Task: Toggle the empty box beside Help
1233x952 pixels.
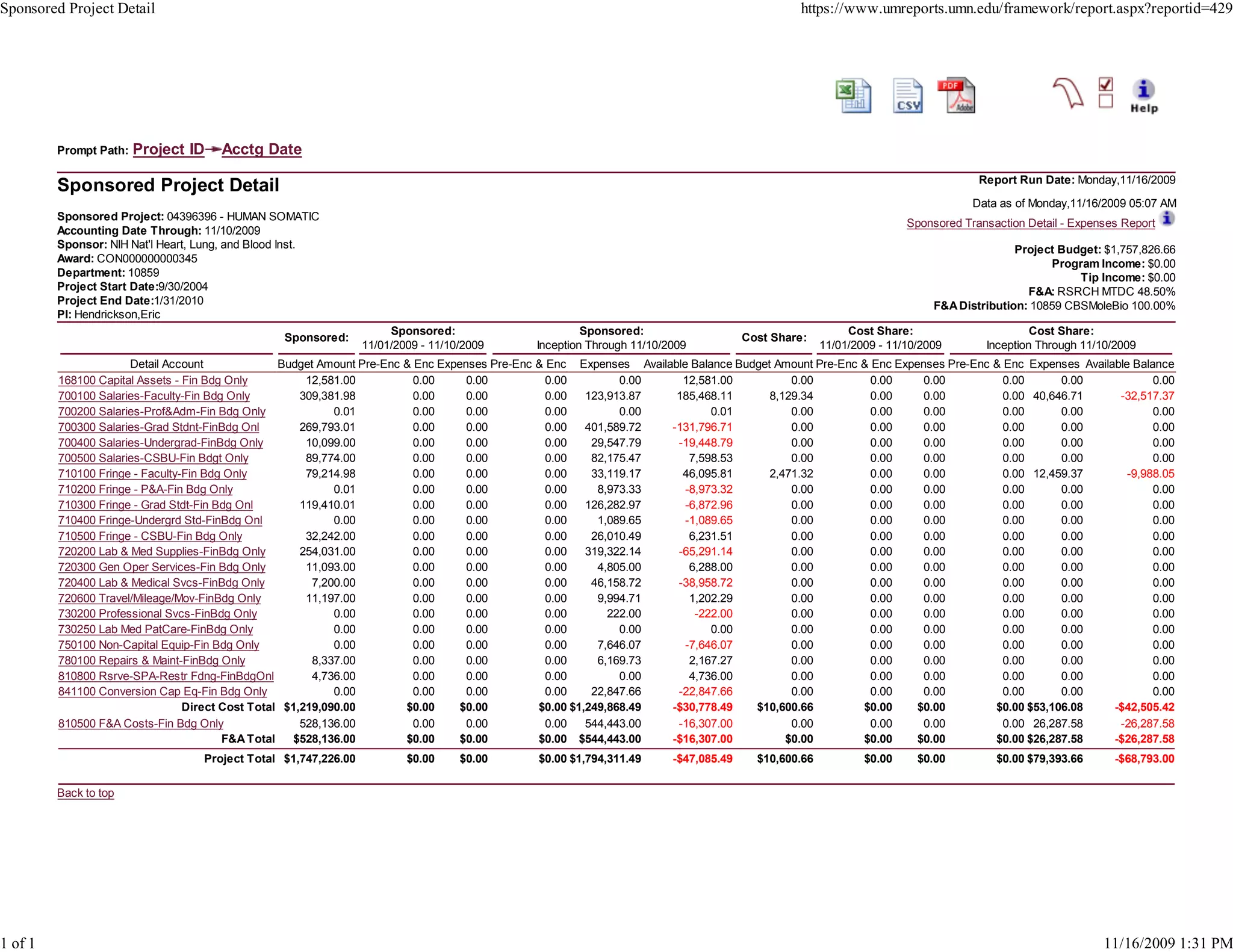Action: point(1105,101)
